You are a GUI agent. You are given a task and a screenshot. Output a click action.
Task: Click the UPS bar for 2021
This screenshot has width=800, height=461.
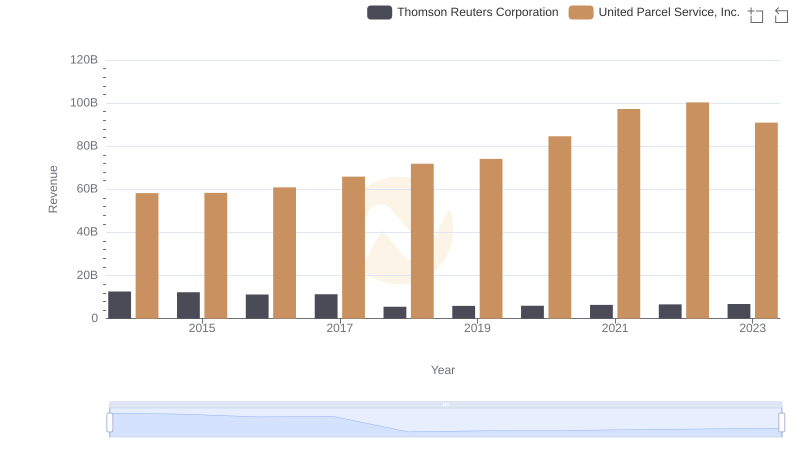tap(629, 214)
